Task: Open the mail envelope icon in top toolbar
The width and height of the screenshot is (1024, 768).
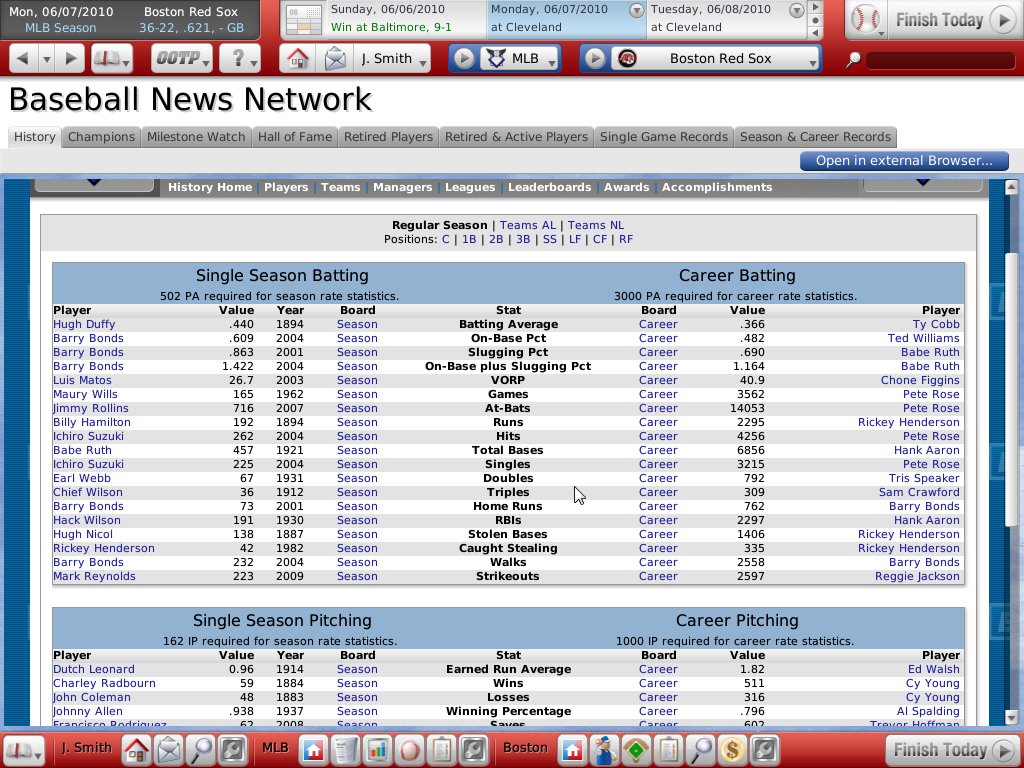Action: [335, 59]
